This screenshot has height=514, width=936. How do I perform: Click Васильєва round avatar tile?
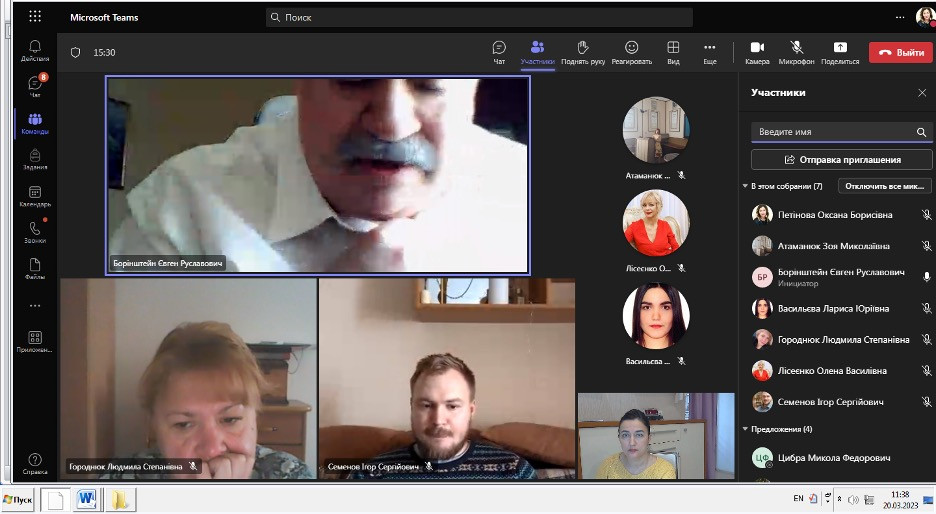click(x=655, y=315)
